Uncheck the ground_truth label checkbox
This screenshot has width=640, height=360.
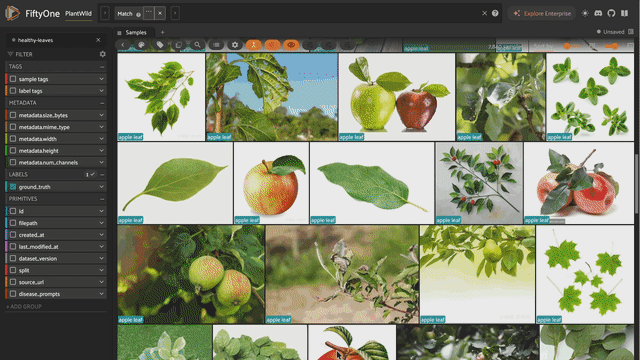13,187
